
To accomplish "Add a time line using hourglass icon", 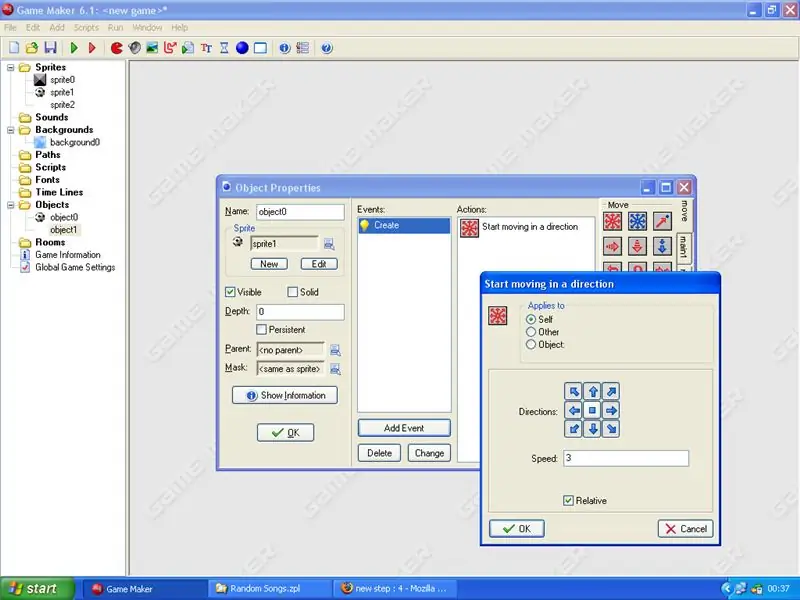I will coord(224,48).
